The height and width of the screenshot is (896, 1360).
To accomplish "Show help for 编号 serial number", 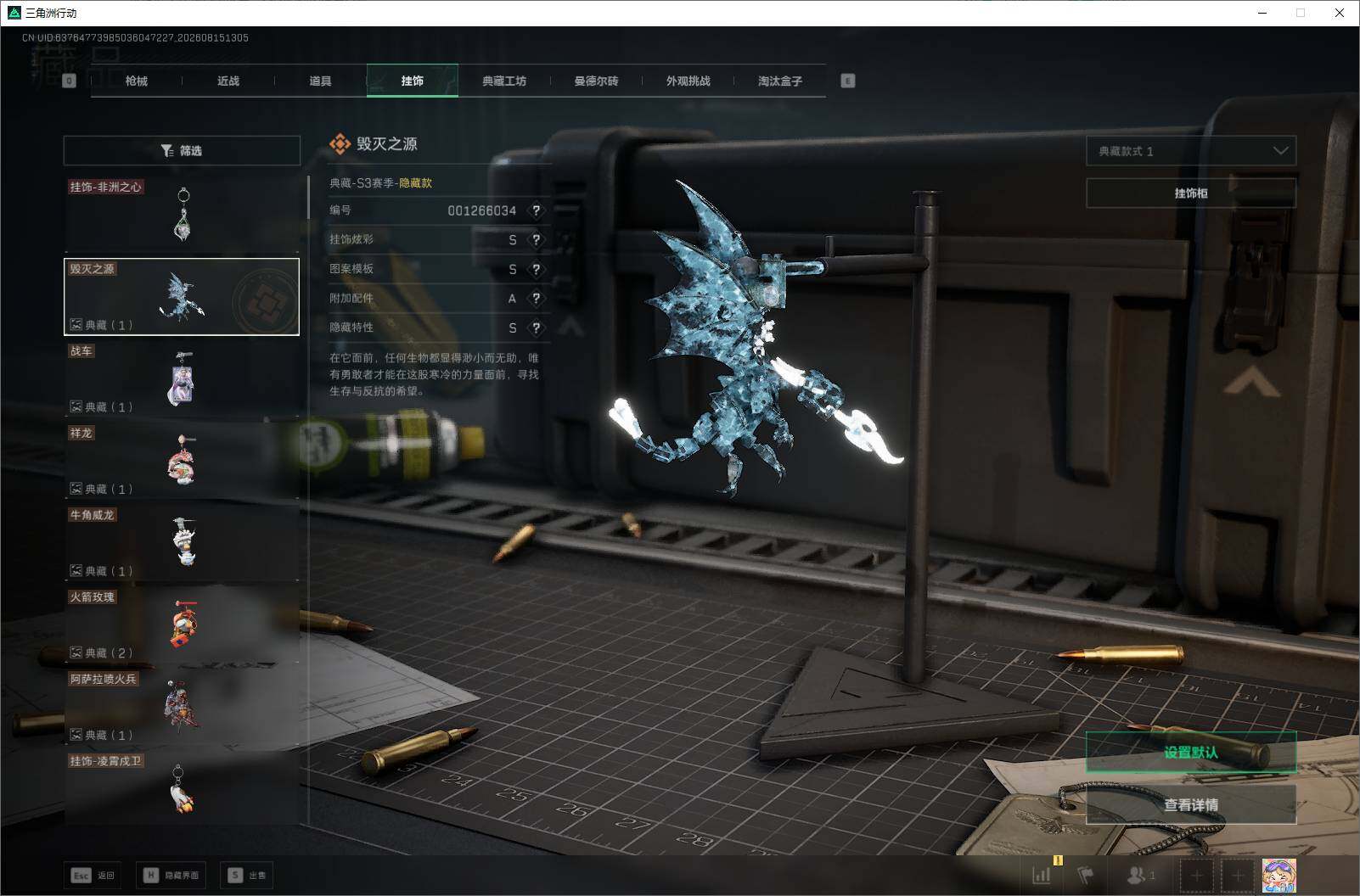I will (536, 210).
